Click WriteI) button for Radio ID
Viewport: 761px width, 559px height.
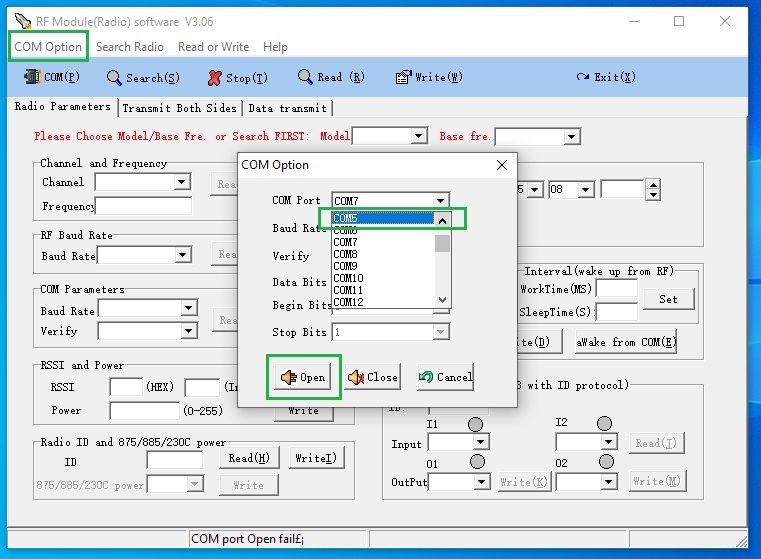(316, 458)
